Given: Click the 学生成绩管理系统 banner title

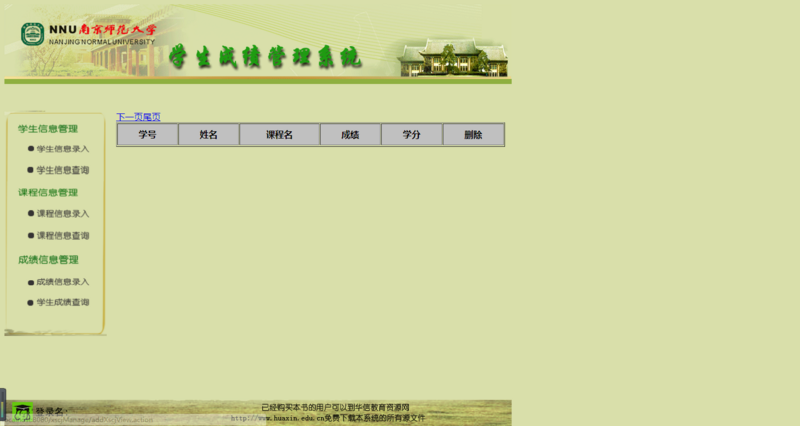Looking at the screenshot, I should pos(265,57).
